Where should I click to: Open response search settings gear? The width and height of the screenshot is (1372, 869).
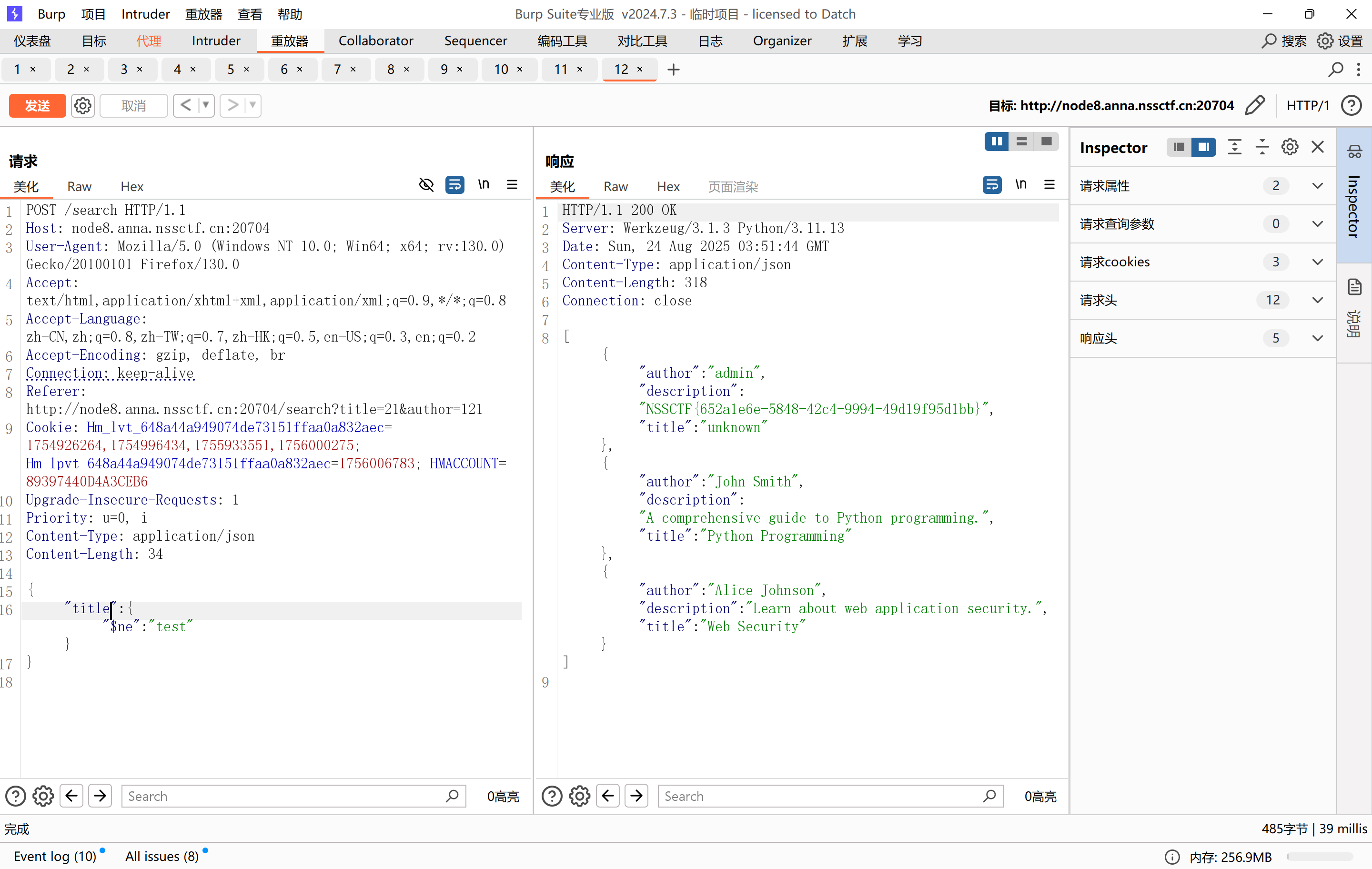[x=579, y=796]
